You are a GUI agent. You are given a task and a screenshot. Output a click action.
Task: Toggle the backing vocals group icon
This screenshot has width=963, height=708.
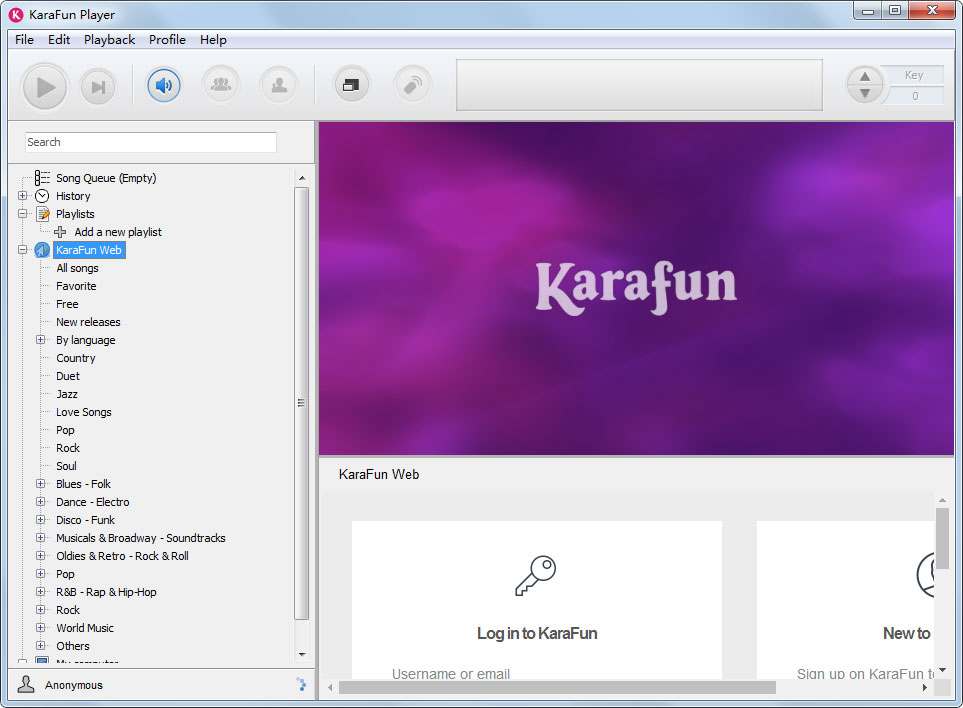[221, 85]
